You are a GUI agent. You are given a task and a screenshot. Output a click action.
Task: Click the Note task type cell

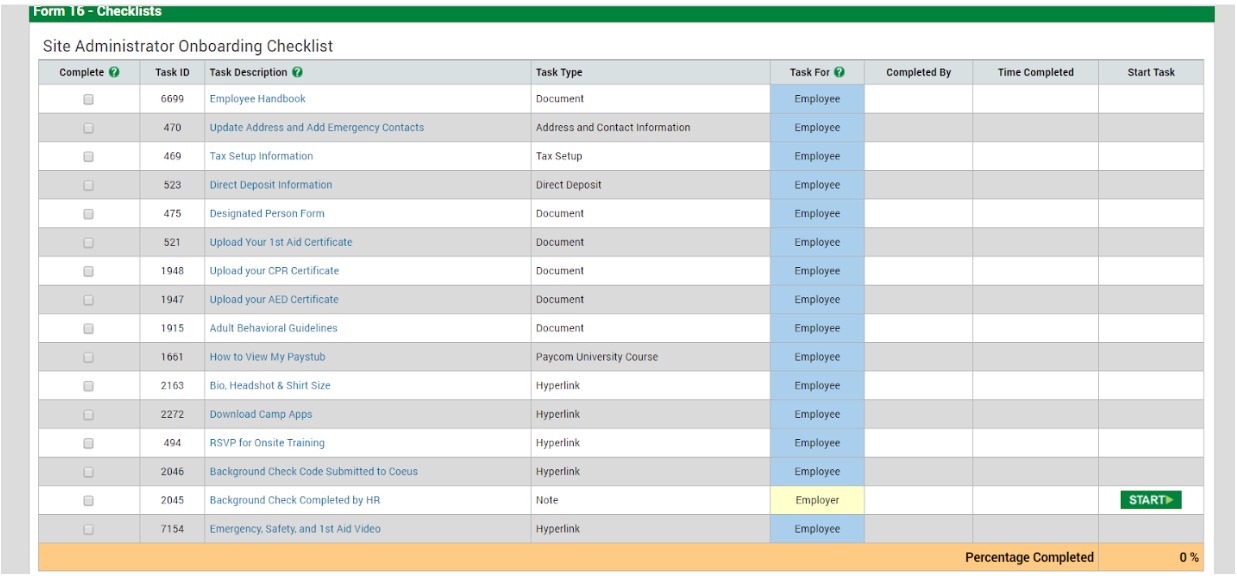[650, 500]
